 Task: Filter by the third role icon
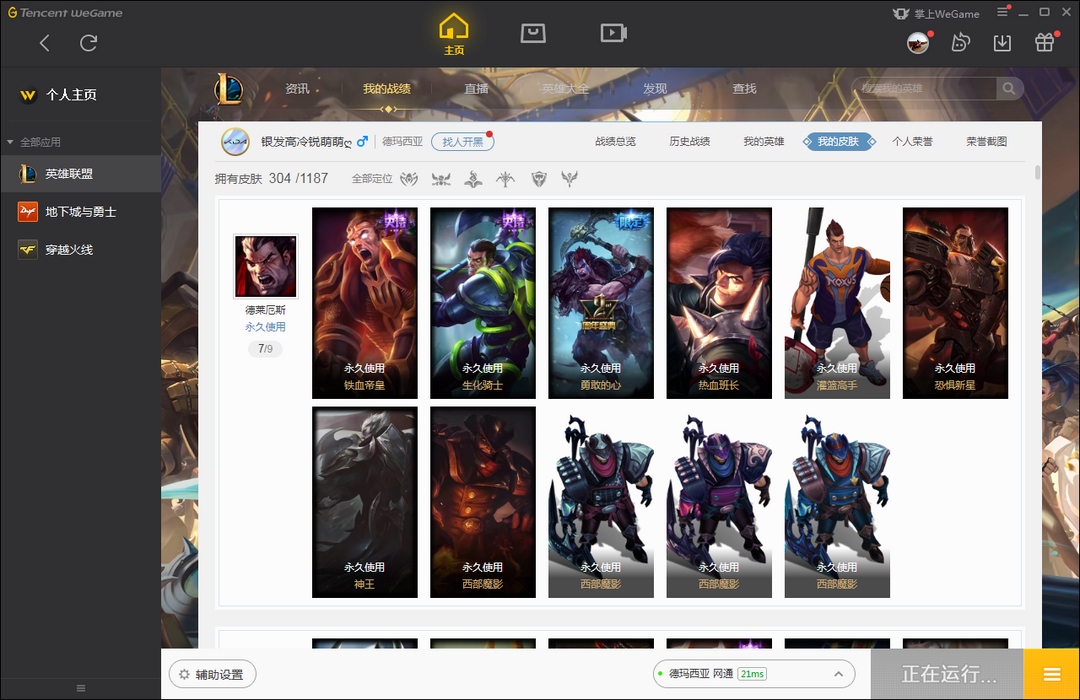(473, 179)
